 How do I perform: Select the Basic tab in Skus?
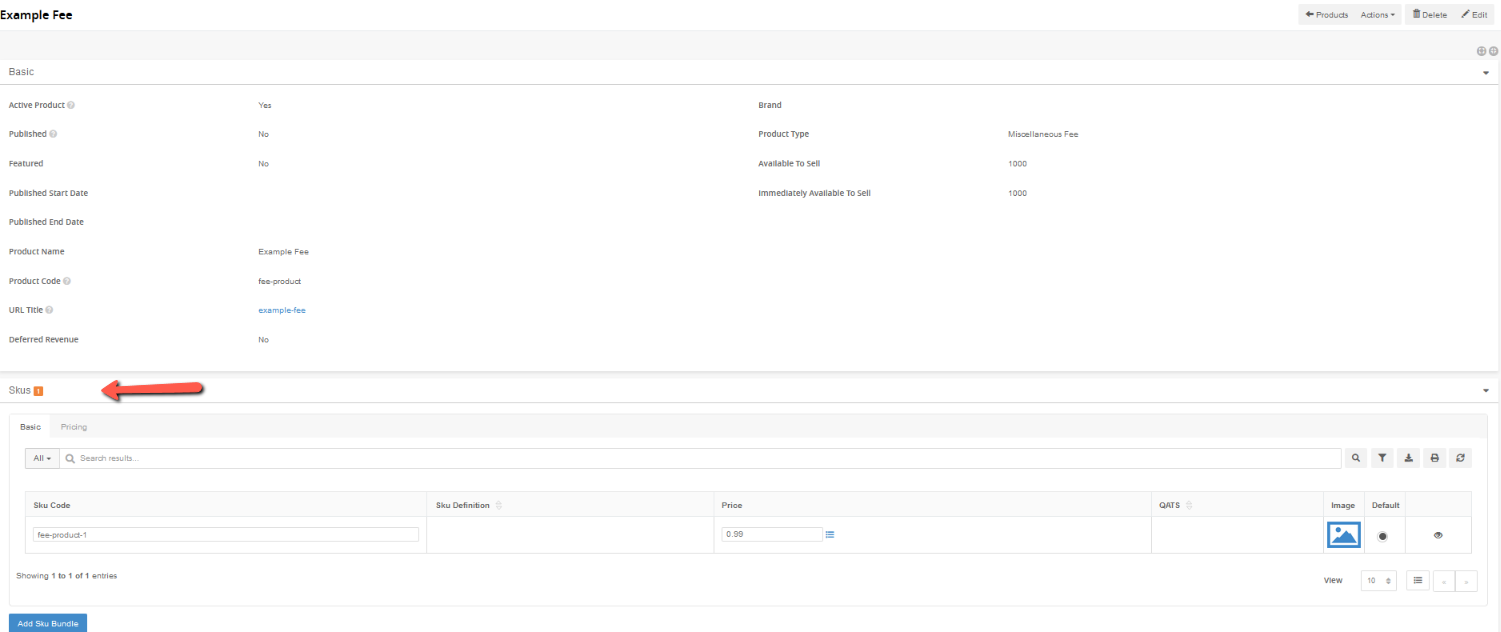pyautogui.click(x=31, y=427)
